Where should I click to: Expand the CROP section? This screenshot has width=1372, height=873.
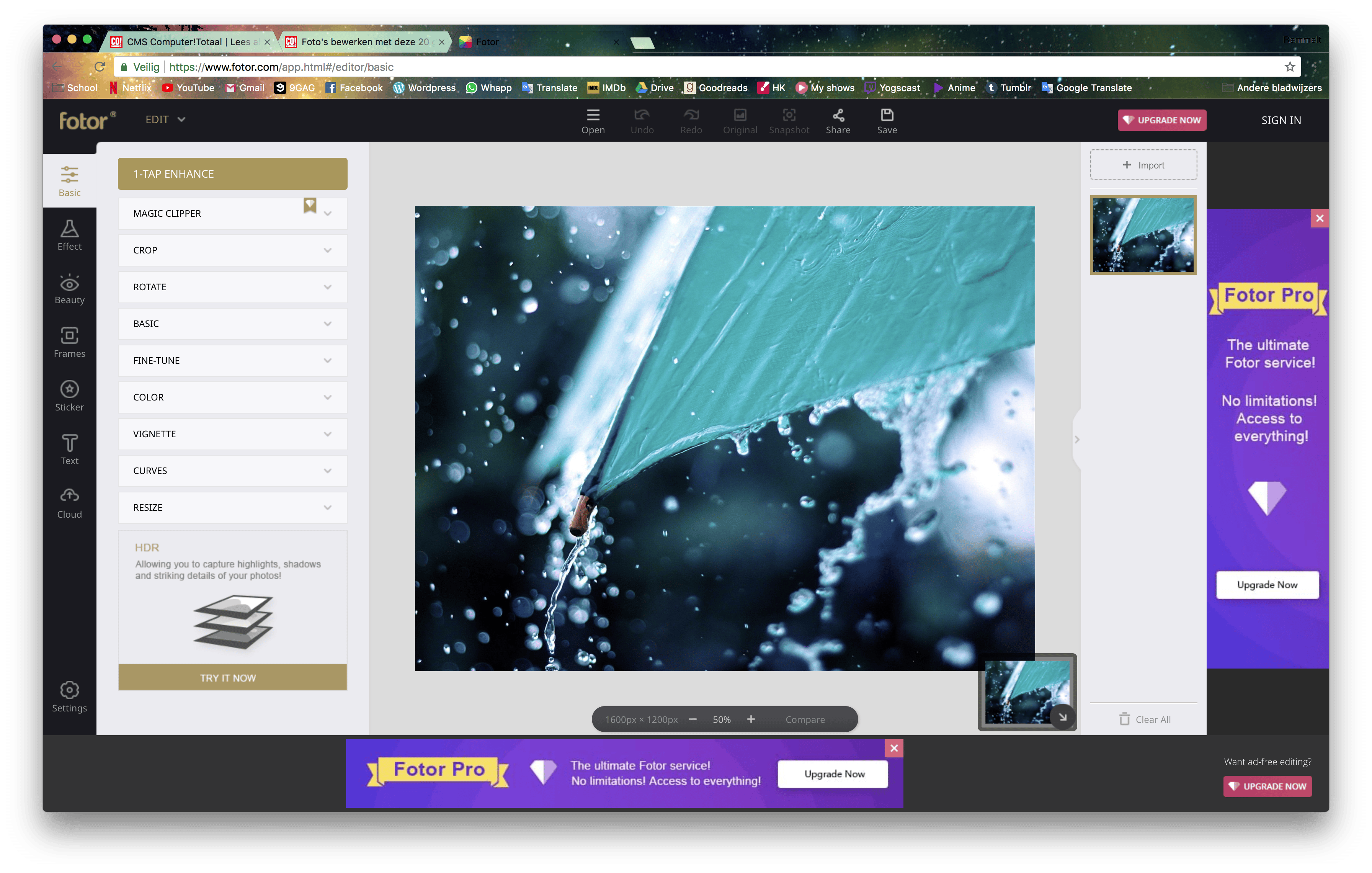[232, 250]
